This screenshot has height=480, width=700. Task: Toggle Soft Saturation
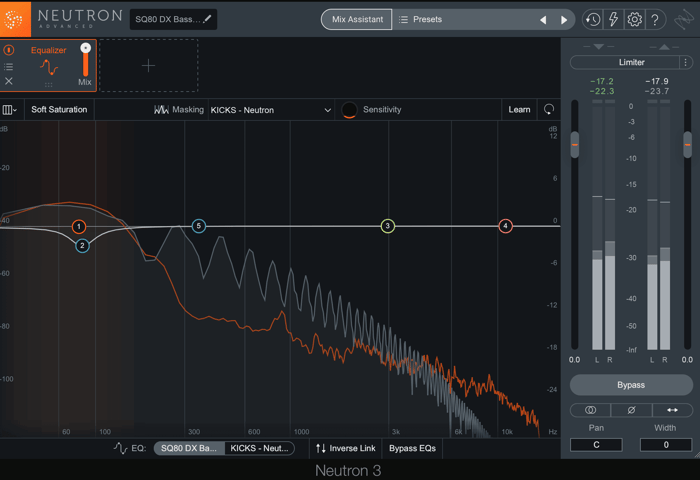(x=59, y=109)
